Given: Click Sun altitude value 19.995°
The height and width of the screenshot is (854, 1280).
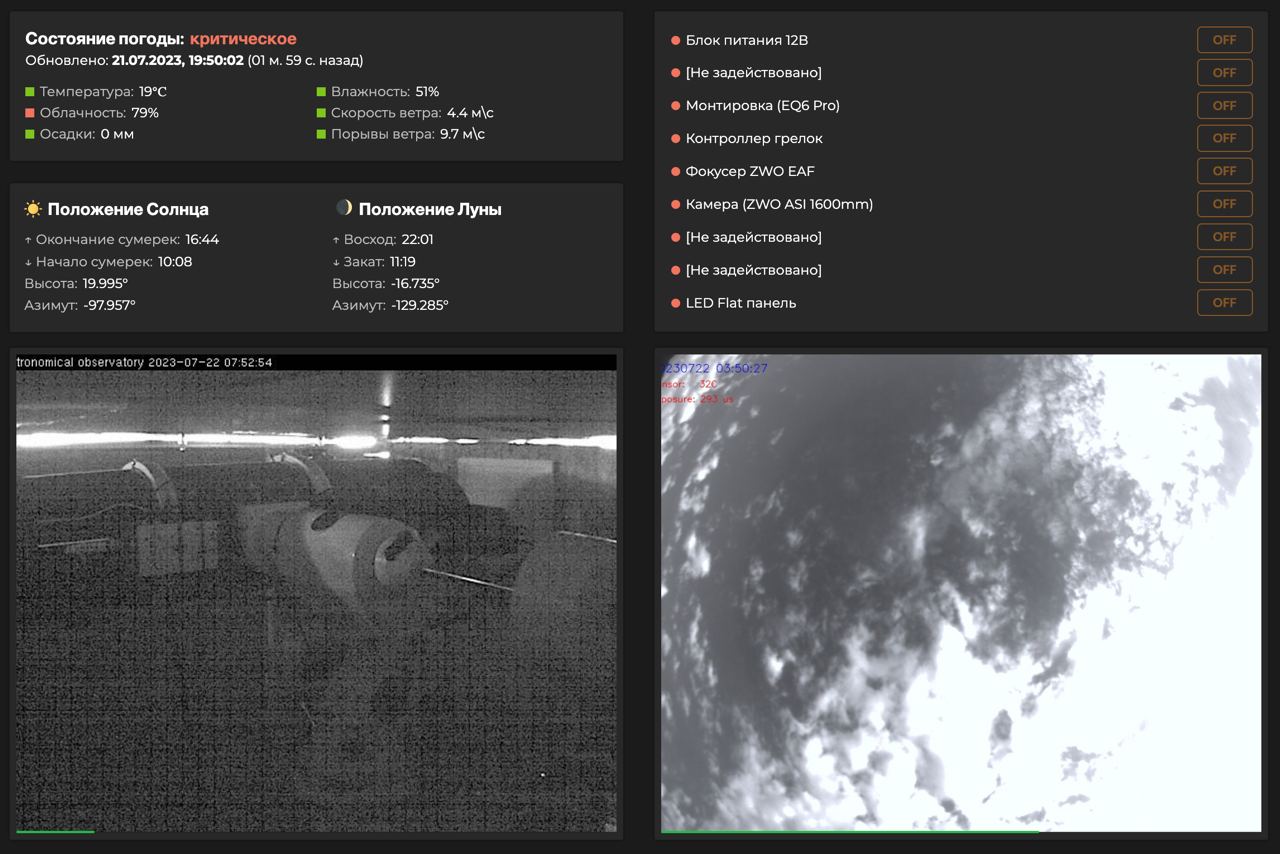Looking at the screenshot, I should point(105,284).
